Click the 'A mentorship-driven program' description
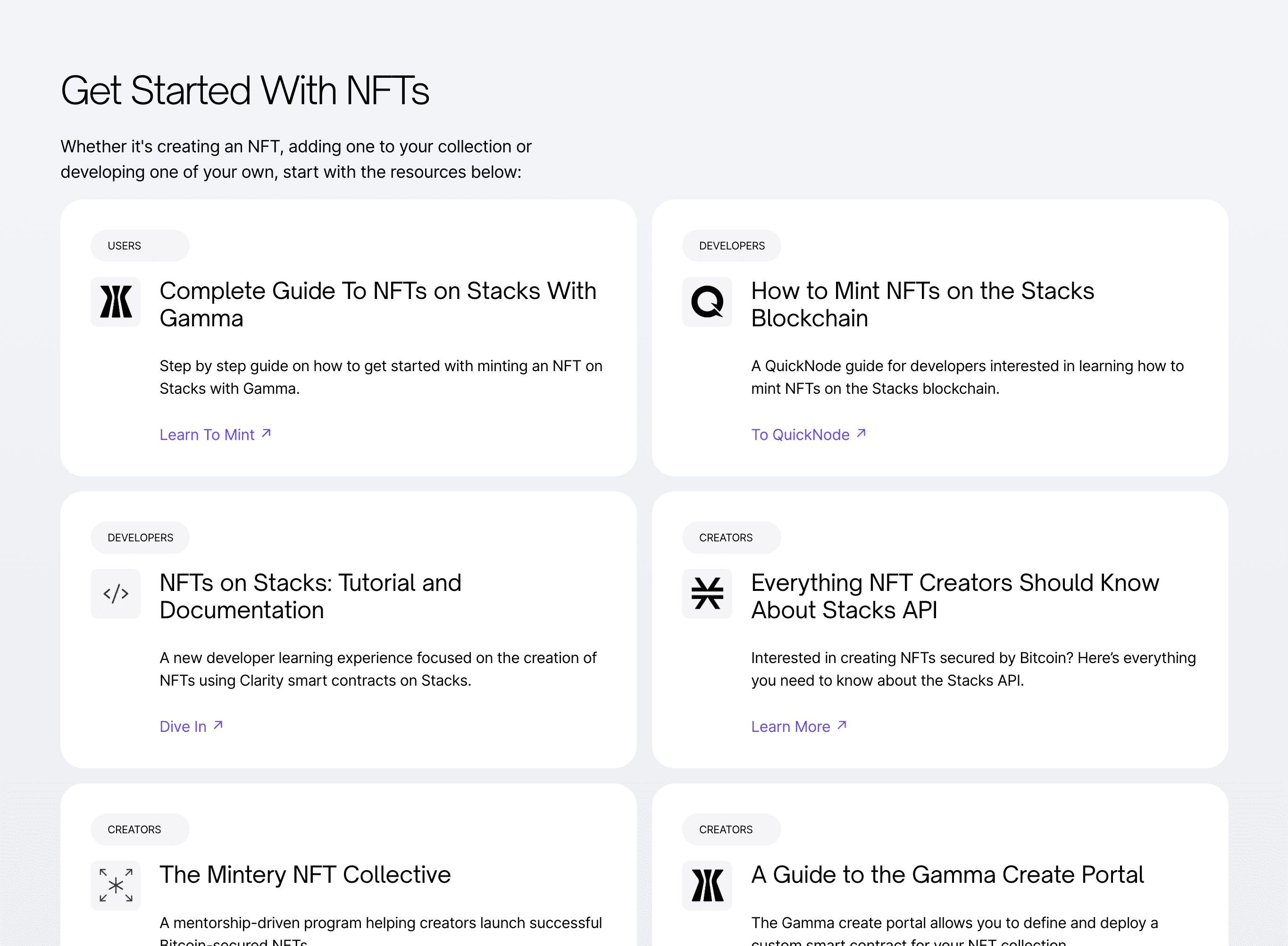 381,930
